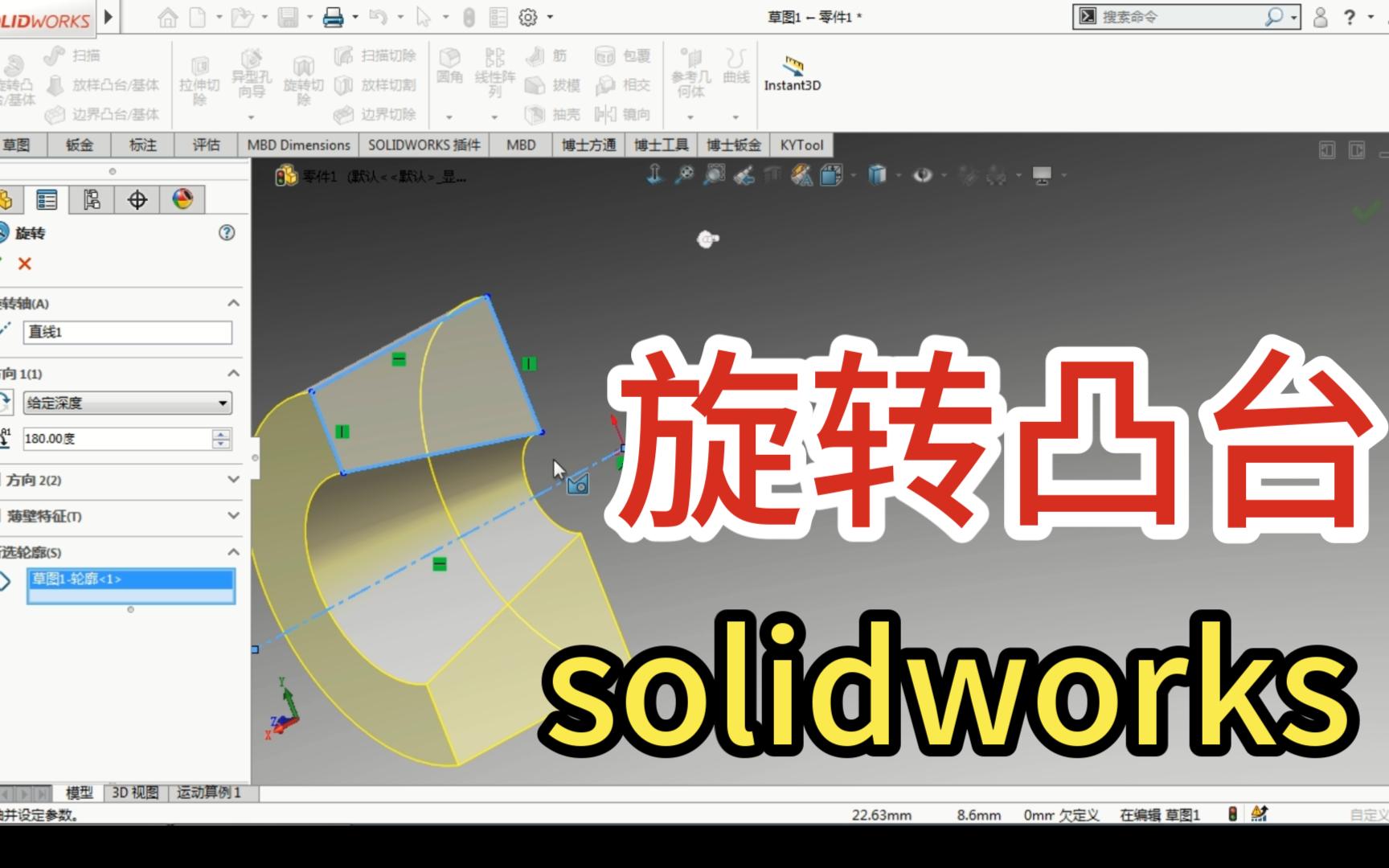Select the 旋转切除 (Revolved Cut) tool

click(302, 76)
